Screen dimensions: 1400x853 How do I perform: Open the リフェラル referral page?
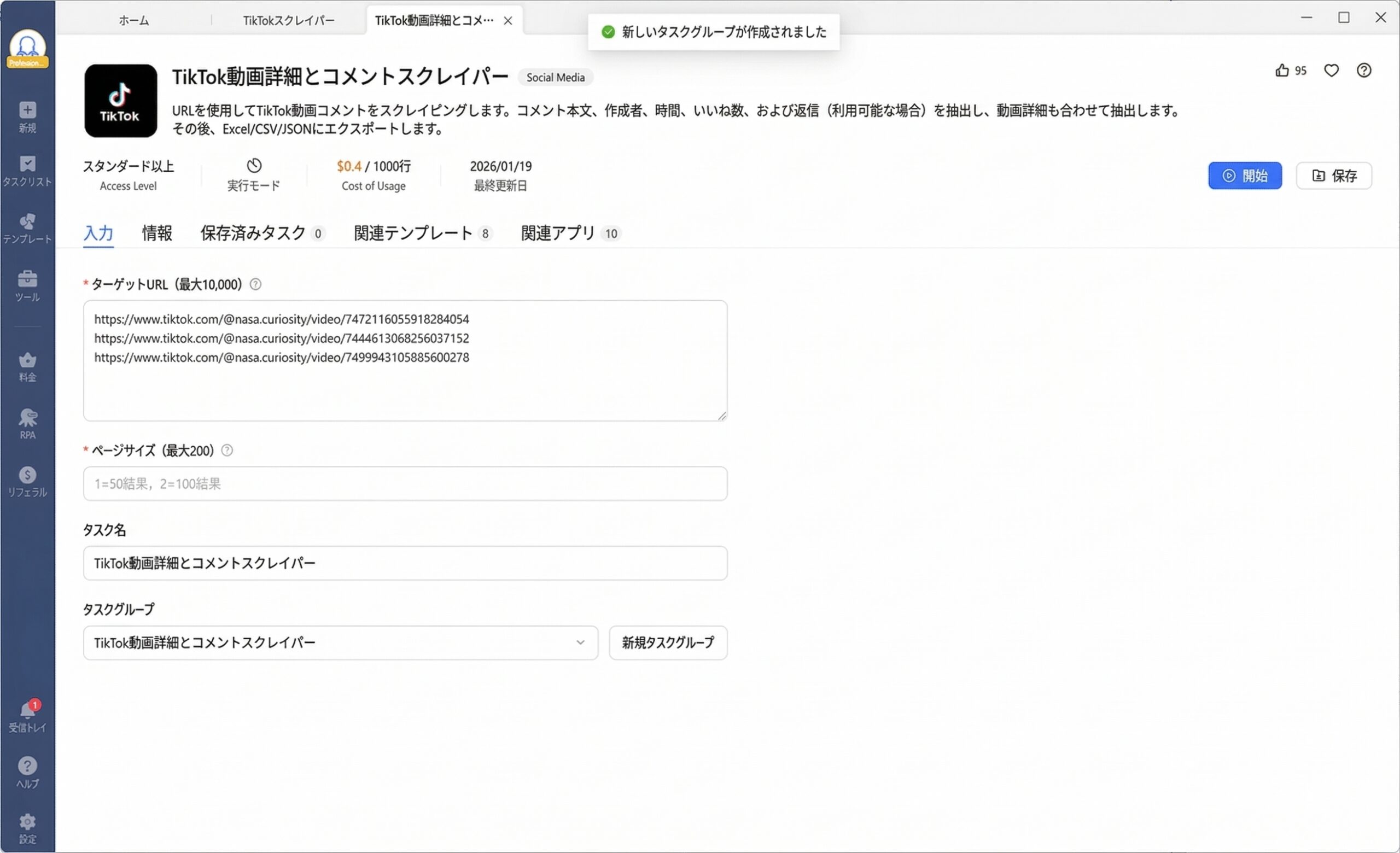point(27,480)
